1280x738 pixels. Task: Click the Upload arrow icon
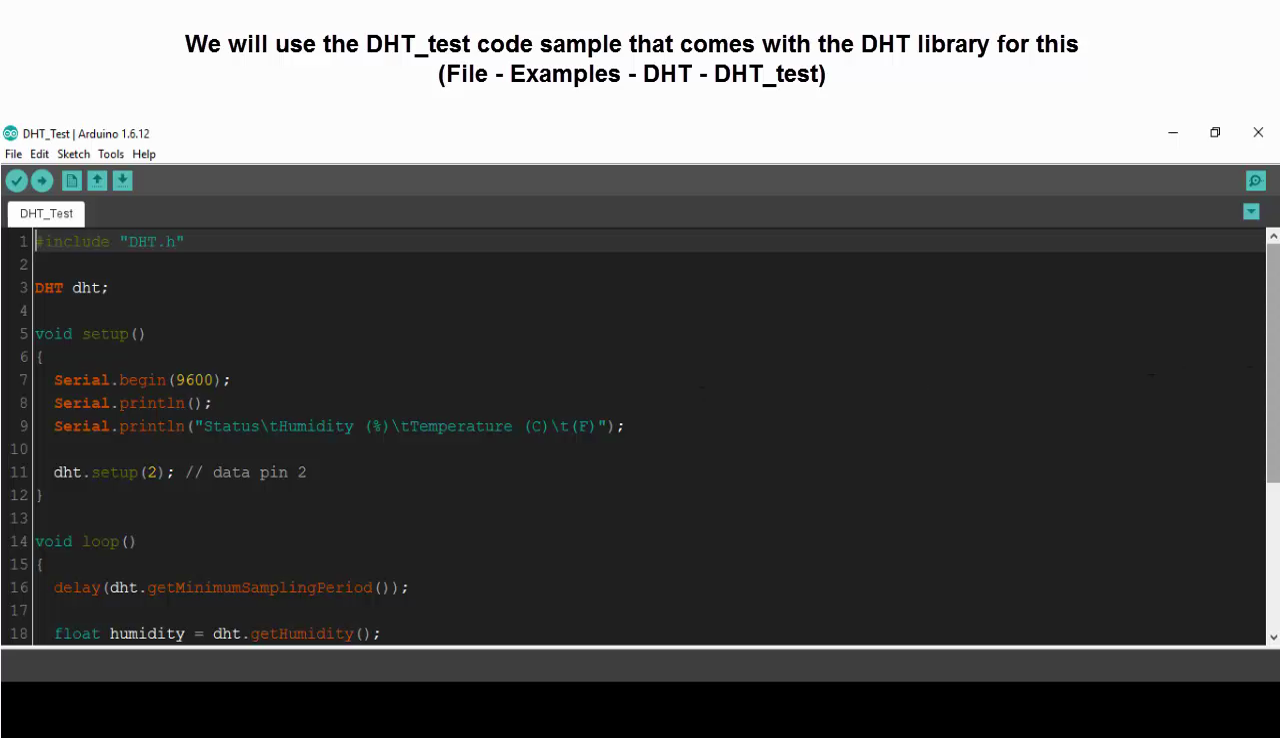coord(41,181)
